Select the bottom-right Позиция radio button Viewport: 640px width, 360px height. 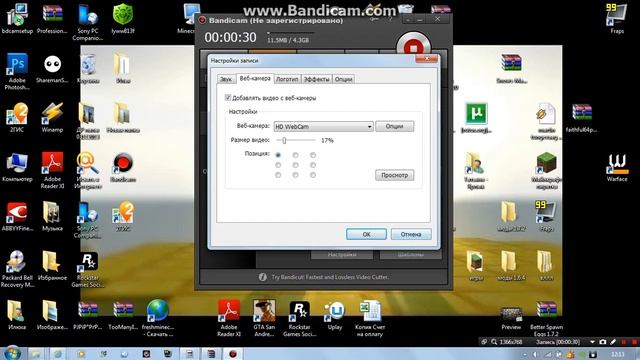[x=313, y=175]
